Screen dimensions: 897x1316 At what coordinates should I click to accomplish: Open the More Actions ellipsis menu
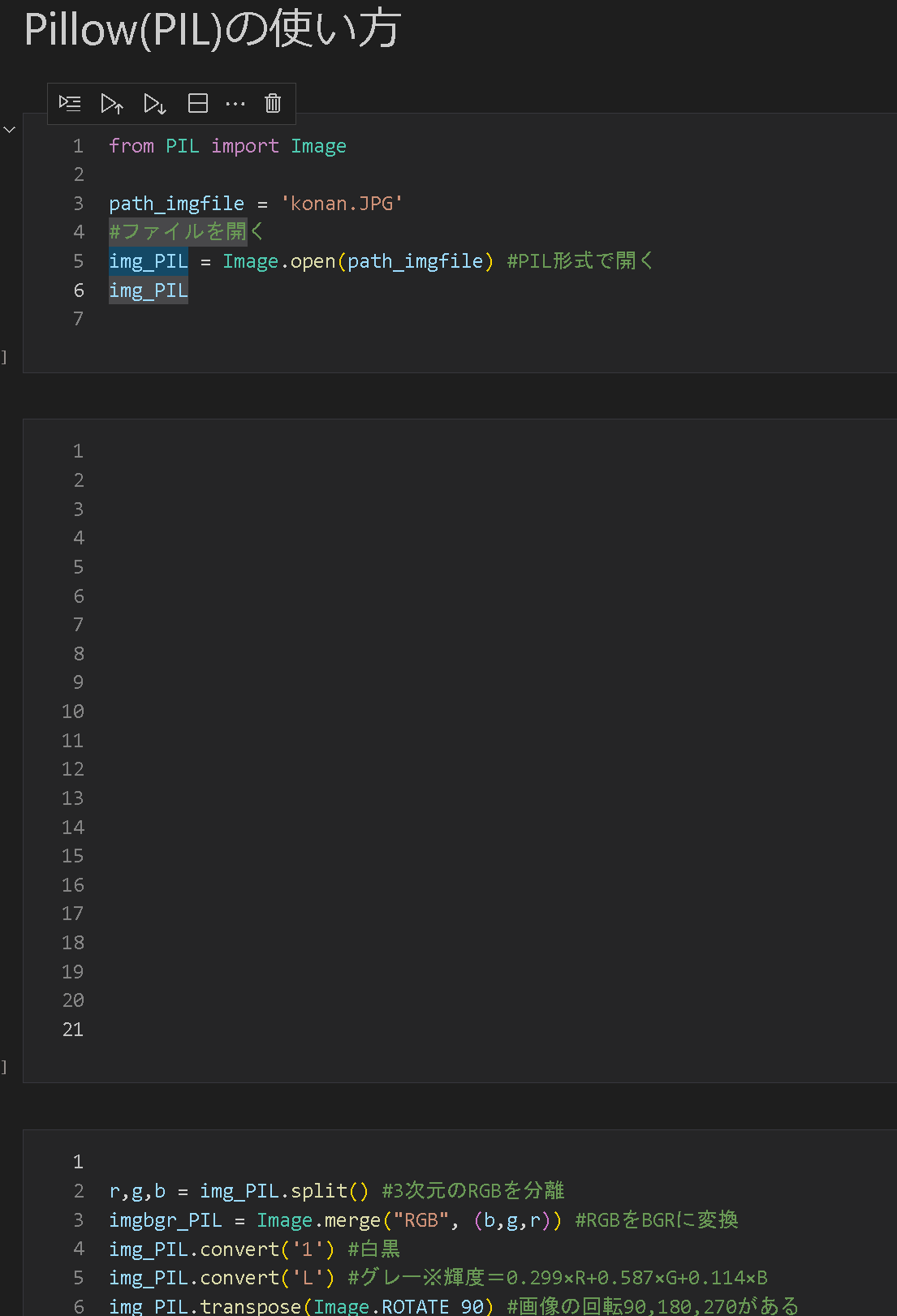click(x=235, y=103)
